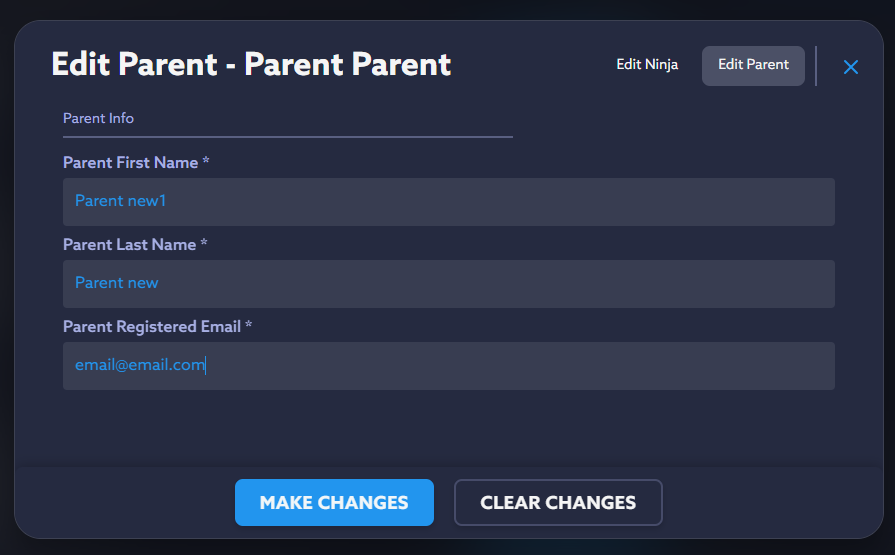Switch to the Edit Ninja tab
The image size is (895, 555).
(647, 65)
